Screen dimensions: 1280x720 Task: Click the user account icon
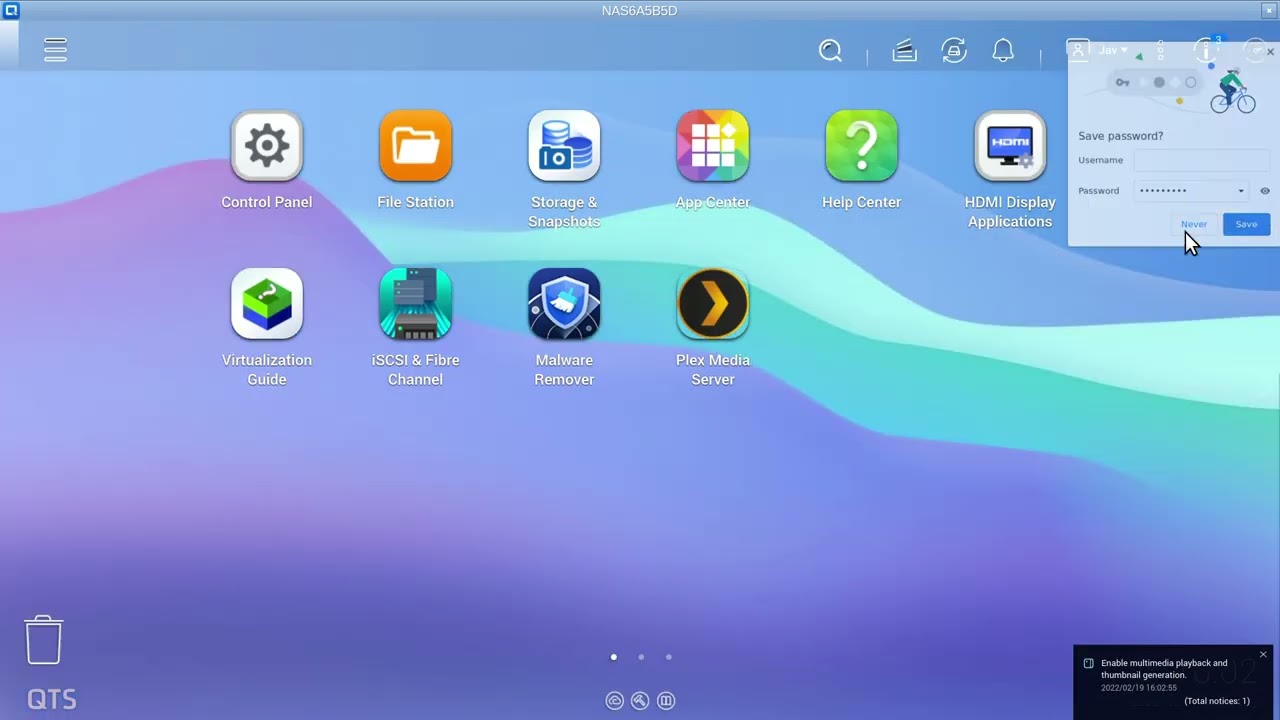point(1077,50)
